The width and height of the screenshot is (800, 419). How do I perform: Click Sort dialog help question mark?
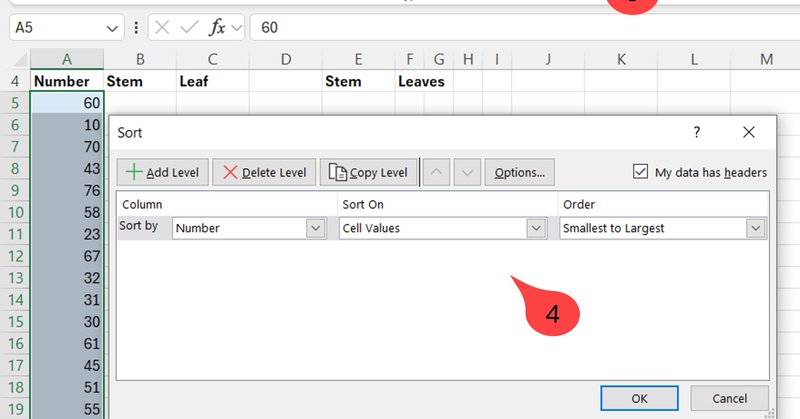[696, 133]
